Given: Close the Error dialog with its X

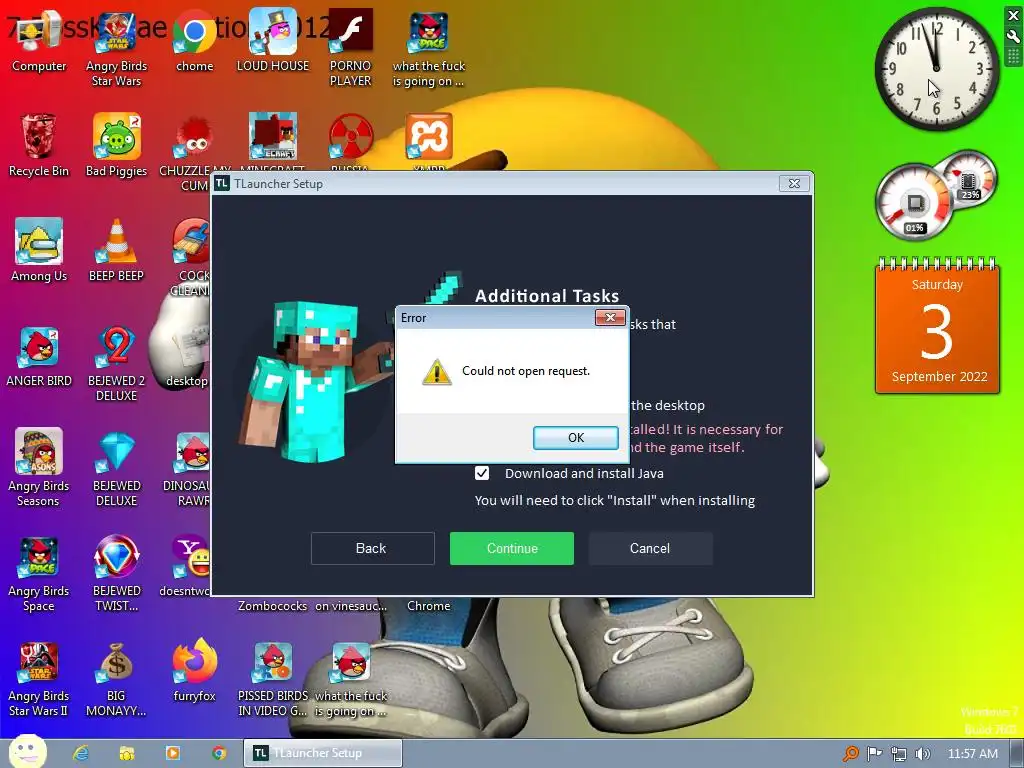Looking at the screenshot, I should (610, 317).
